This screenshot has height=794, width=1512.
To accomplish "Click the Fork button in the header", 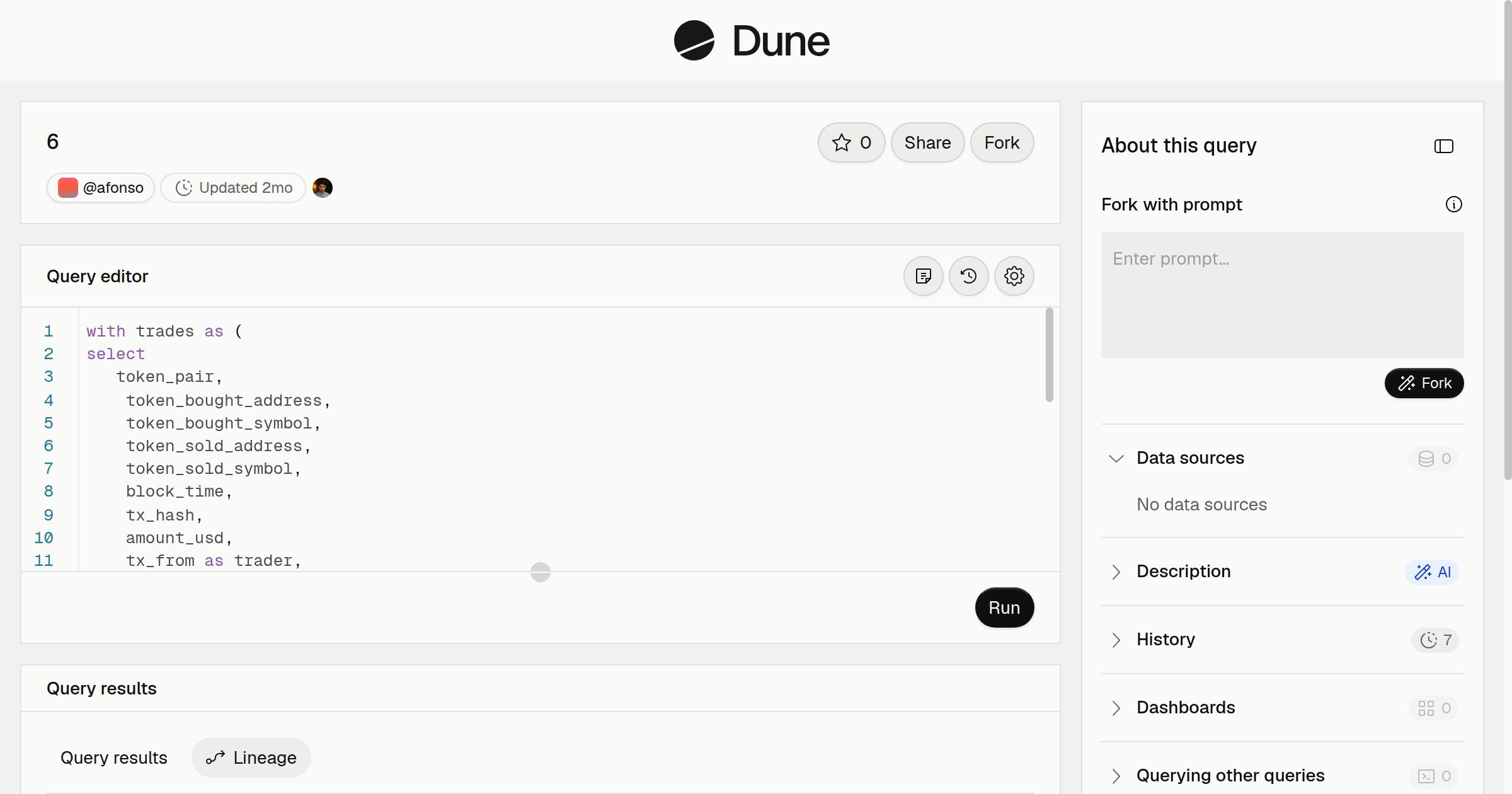I will [x=1002, y=142].
